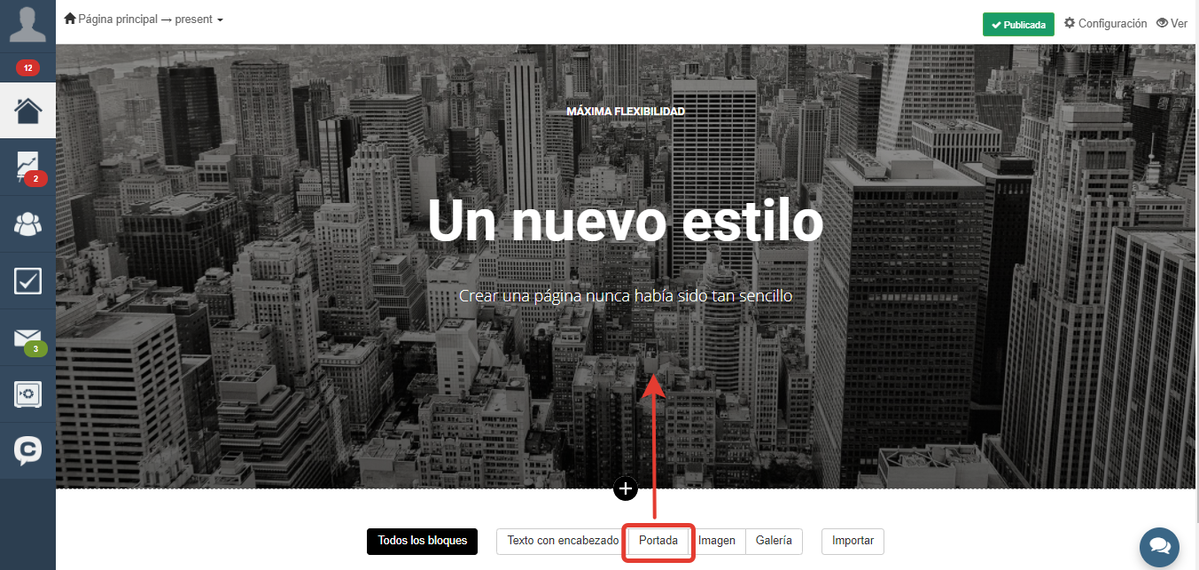The height and width of the screenshot is (570, 1199).
Task: Click Todos los bloques button
Action: 422,541
